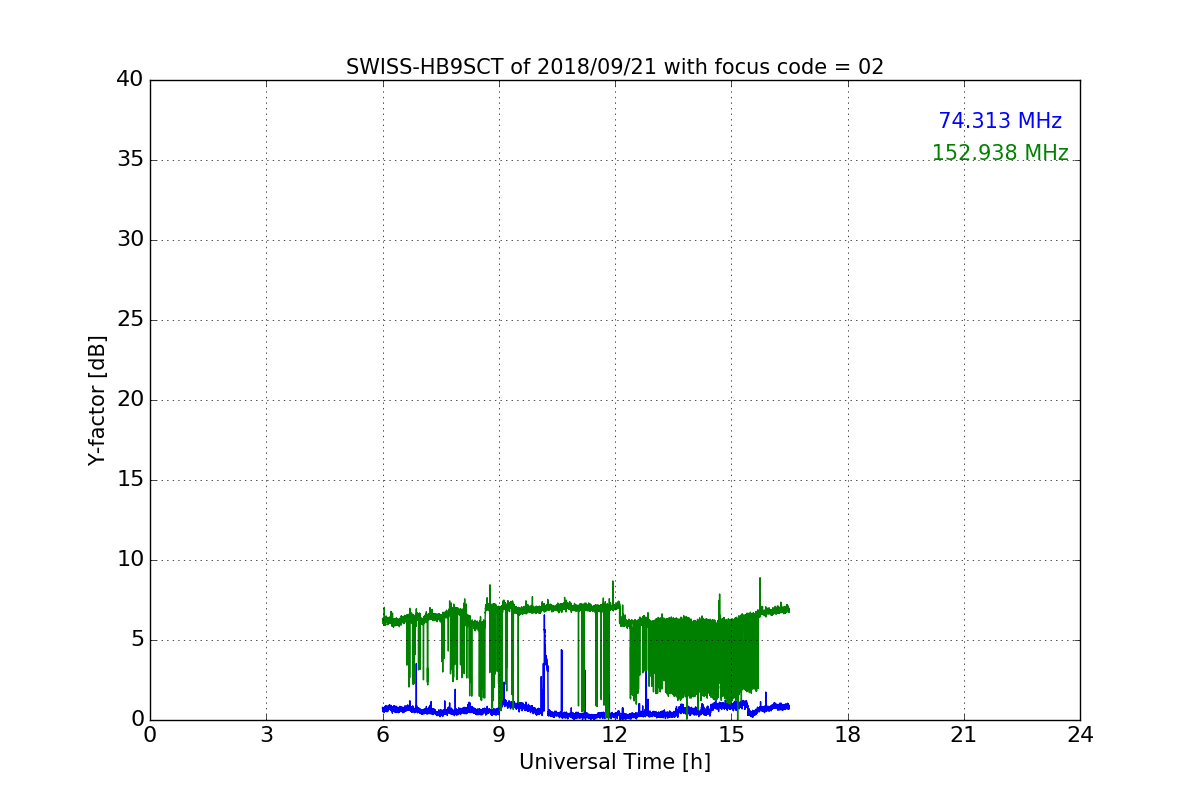Click the Universal Time [h] axis label
Image resolution: width=1200 pixels, height=800 pixels.
[x=615, y=762]
